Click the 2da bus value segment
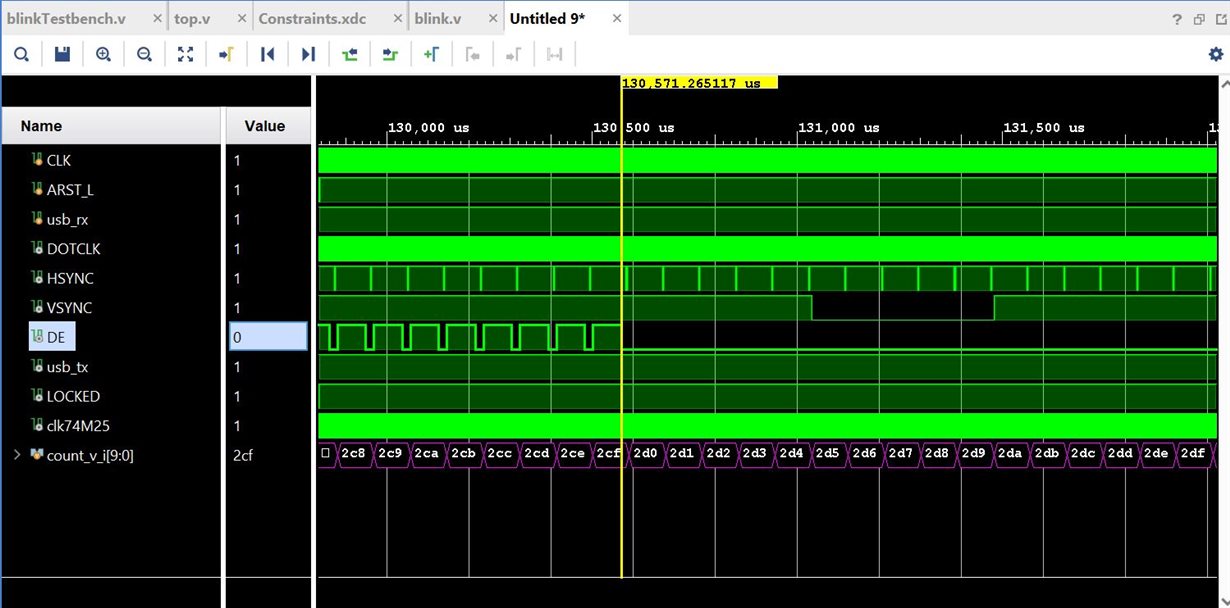The image size is (1230, 608). point(1010,453)
